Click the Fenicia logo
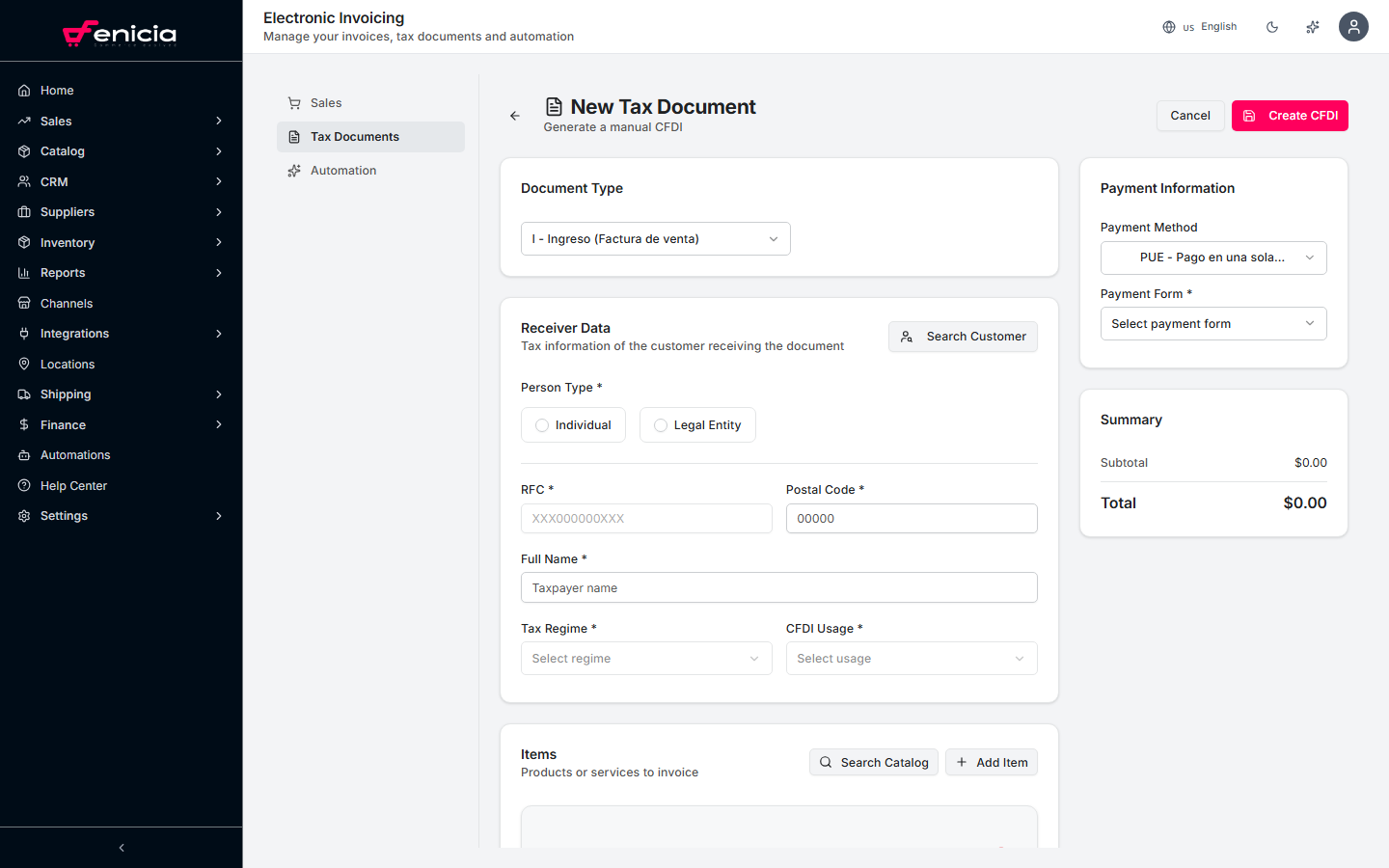Image resolution: width=1389 pixels, height=868 pixels. pyautogui.click(x=121, y=32)
